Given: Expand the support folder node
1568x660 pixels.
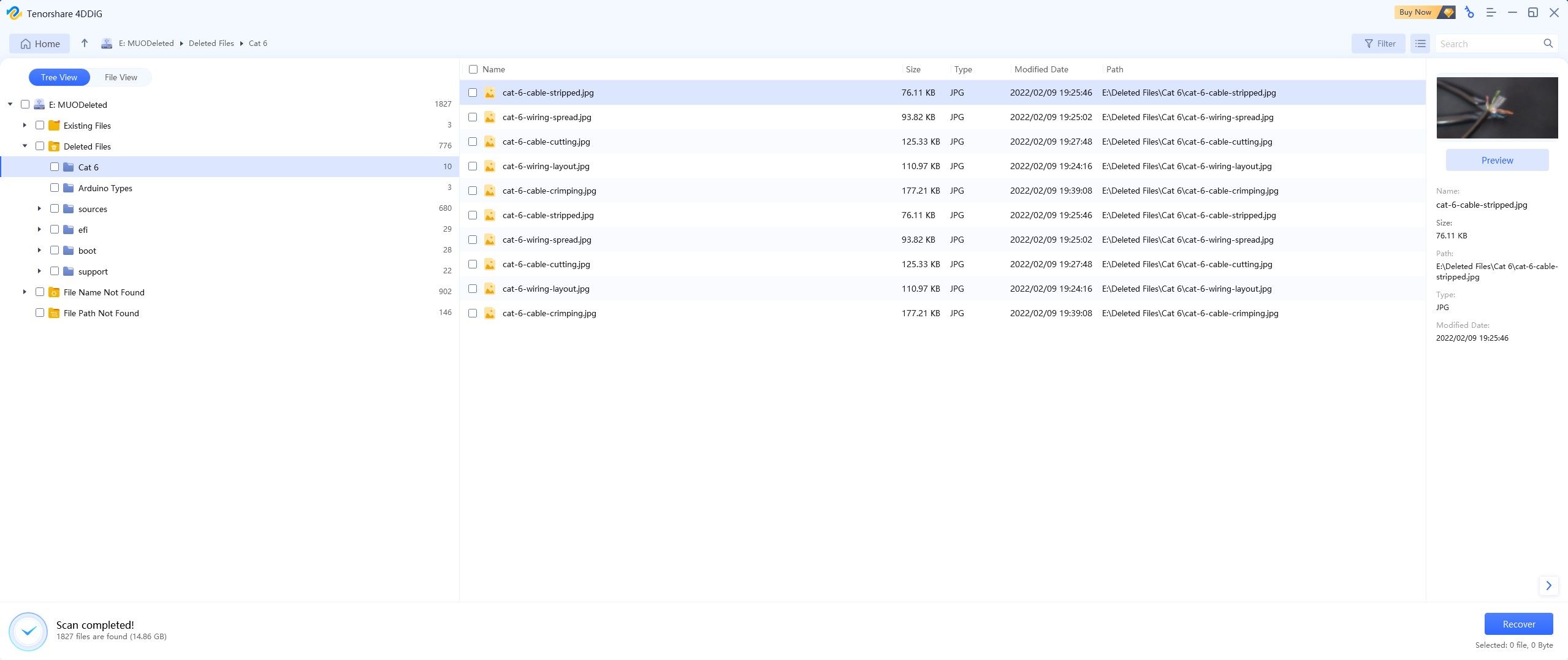Looking at the screenshot, I should pos(39,271).
